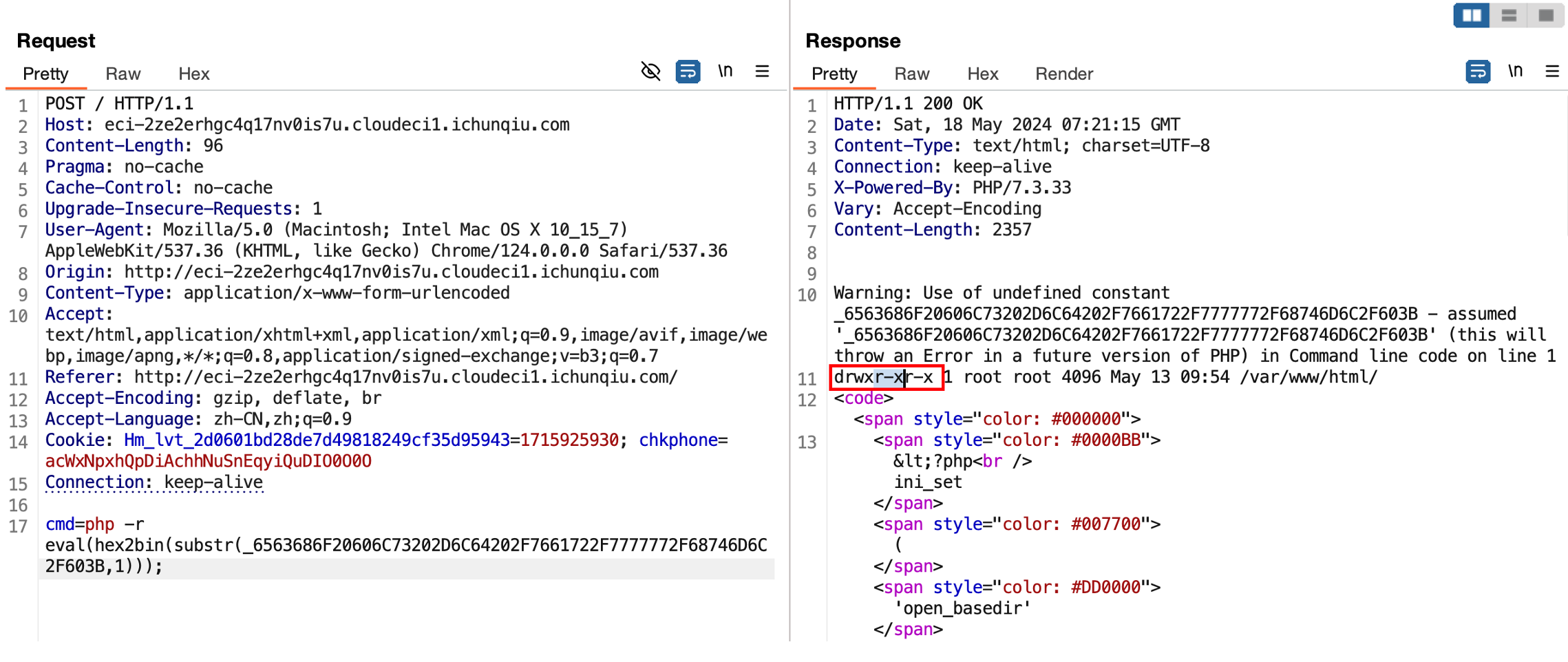Image resolution: width=1568 pixels, height=662 pixels.
Task: Click Content-Type application/x-www-form-urlencoded header
Action: pyautogui.click(x=277, y=293)
